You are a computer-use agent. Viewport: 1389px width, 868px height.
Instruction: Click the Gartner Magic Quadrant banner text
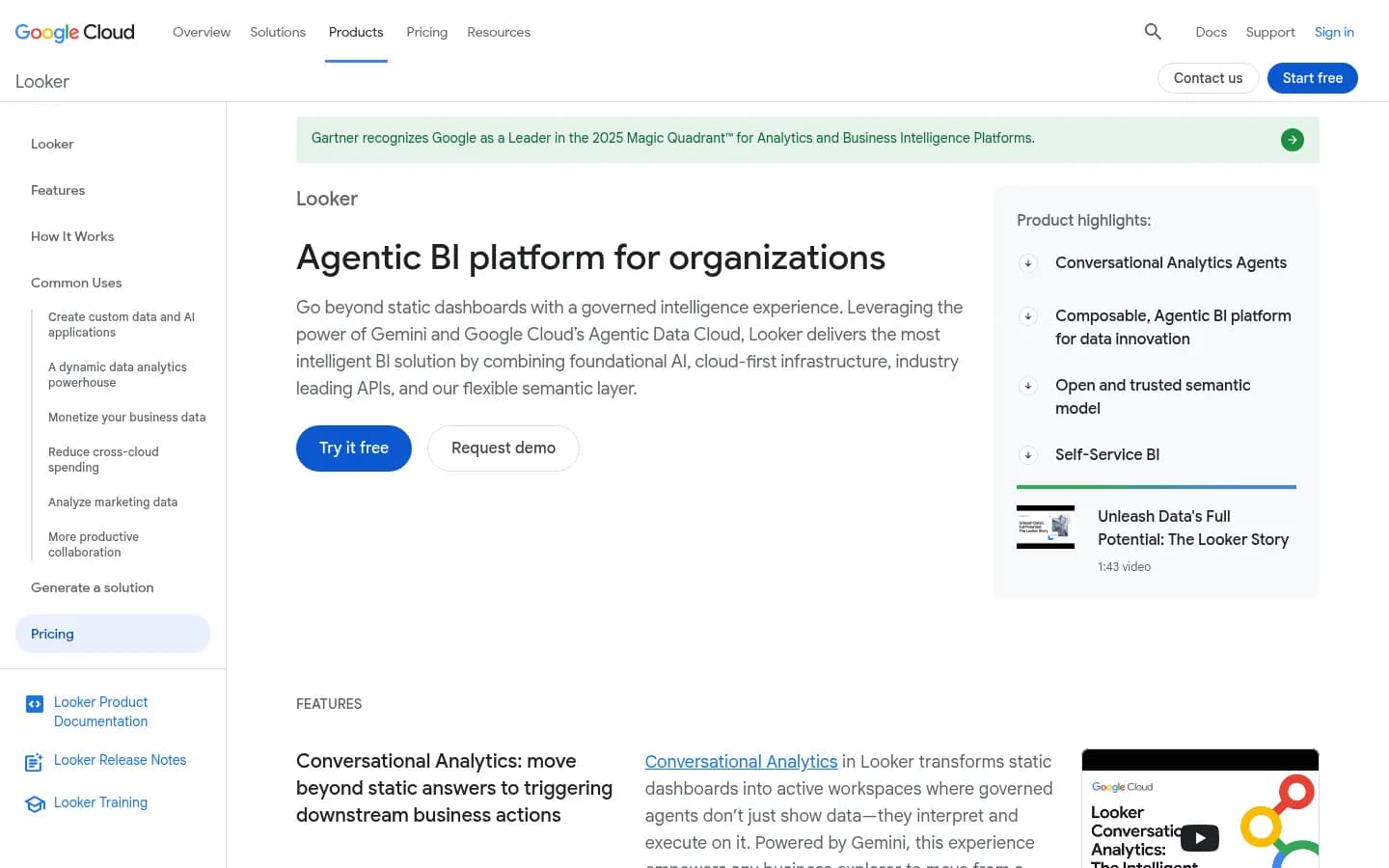[672, 138]
